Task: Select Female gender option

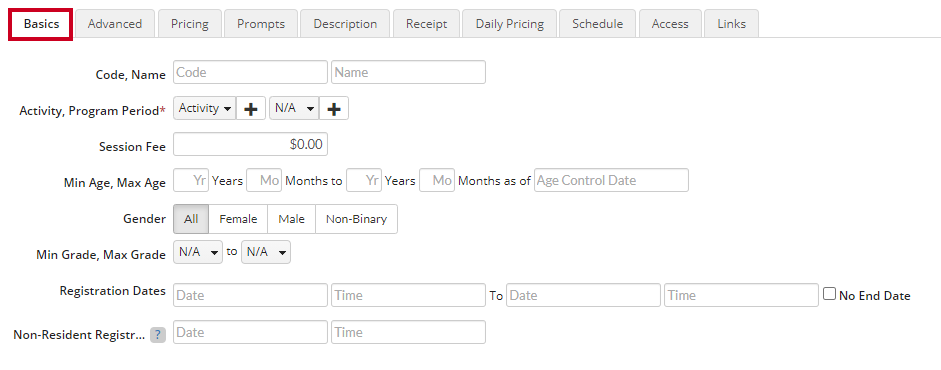Action: tap(238, 219)
